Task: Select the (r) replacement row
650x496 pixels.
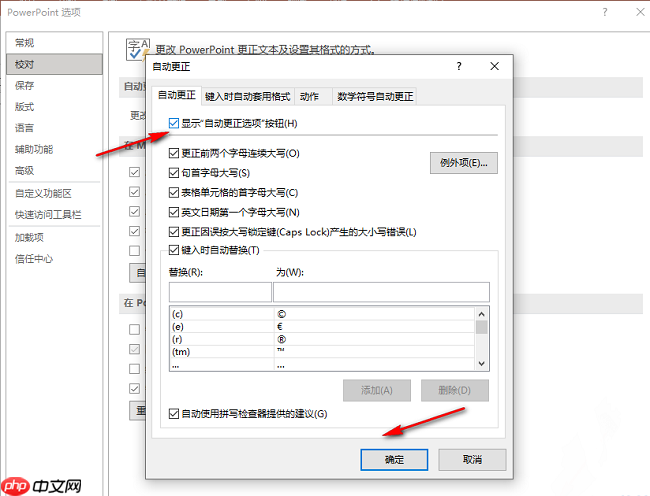Action: [322, 339]
